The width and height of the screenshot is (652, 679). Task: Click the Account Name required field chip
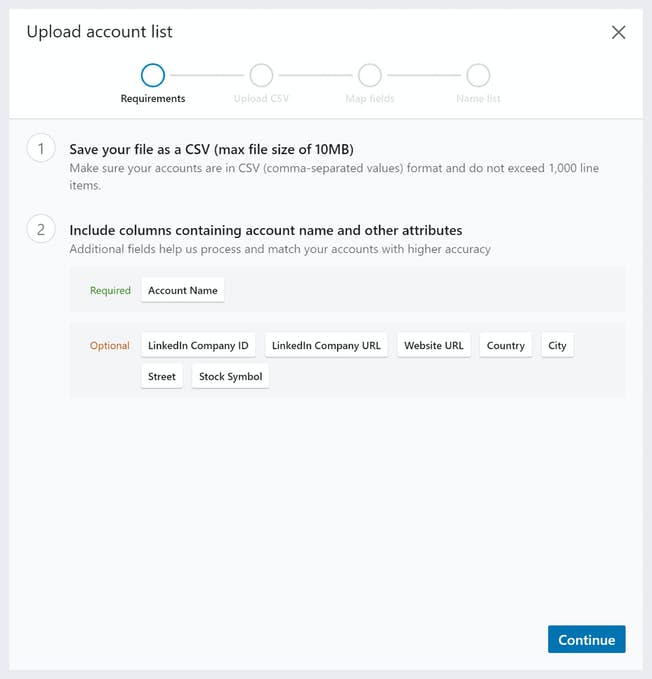coord(183,291)
